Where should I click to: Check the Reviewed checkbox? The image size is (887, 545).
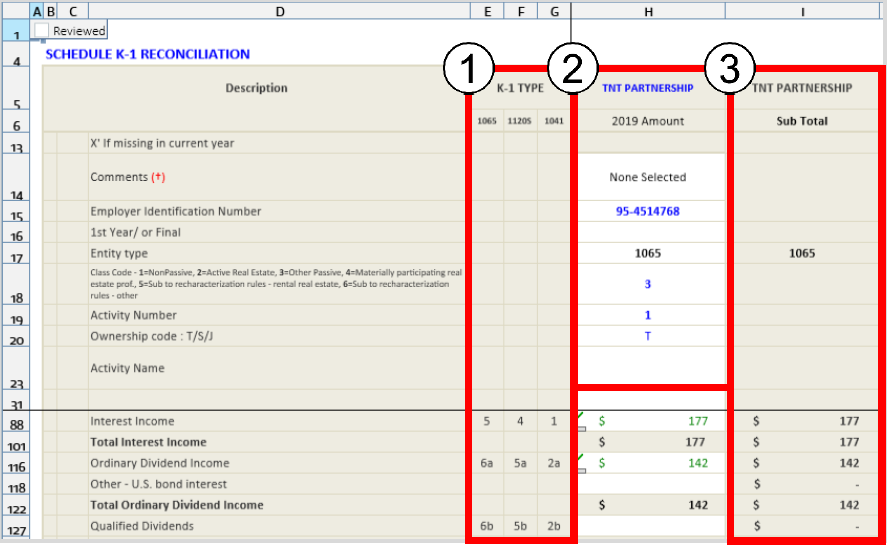coord(41,31)
